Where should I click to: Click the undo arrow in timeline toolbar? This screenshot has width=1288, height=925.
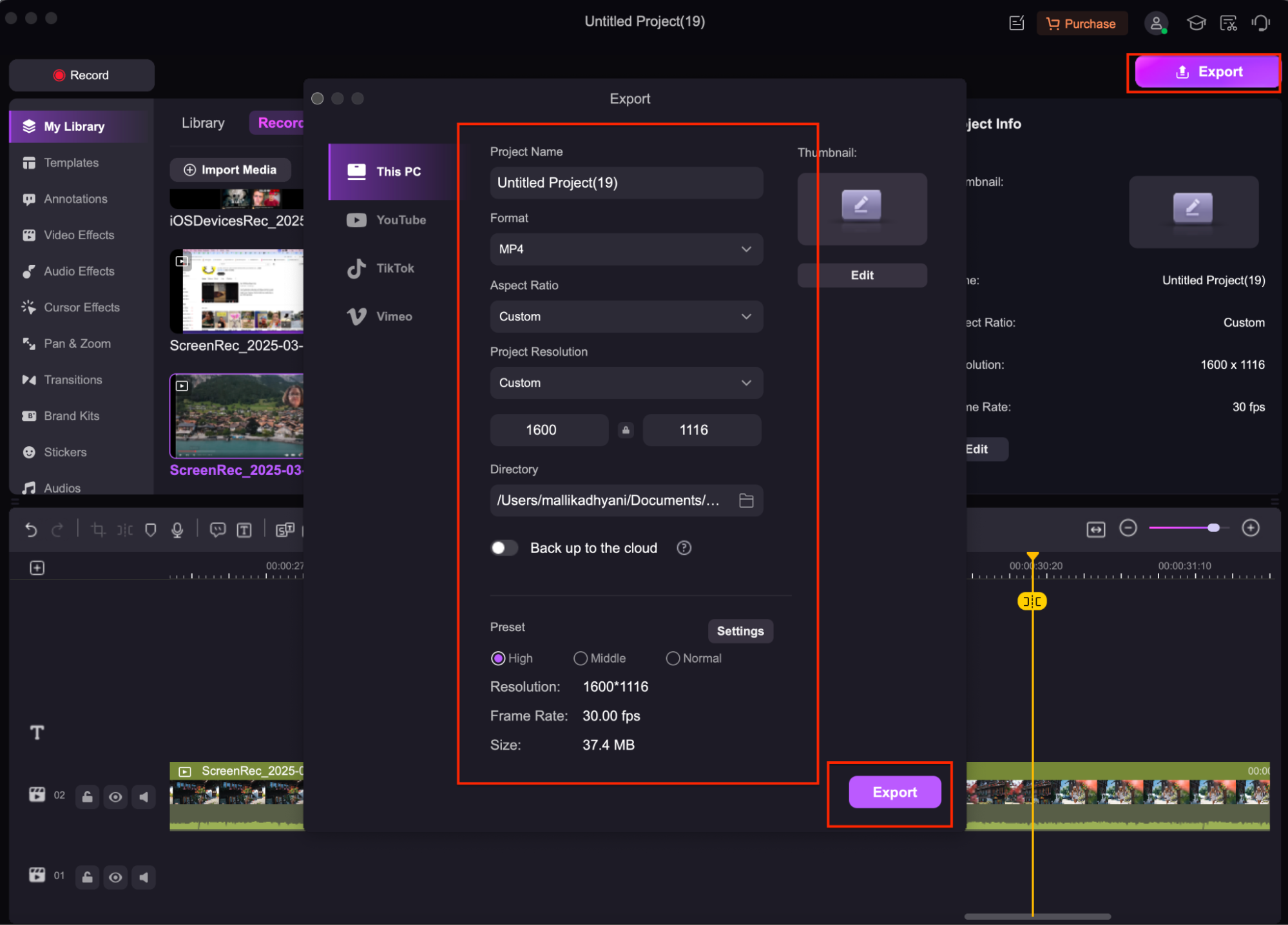click(x=31, y=530)
